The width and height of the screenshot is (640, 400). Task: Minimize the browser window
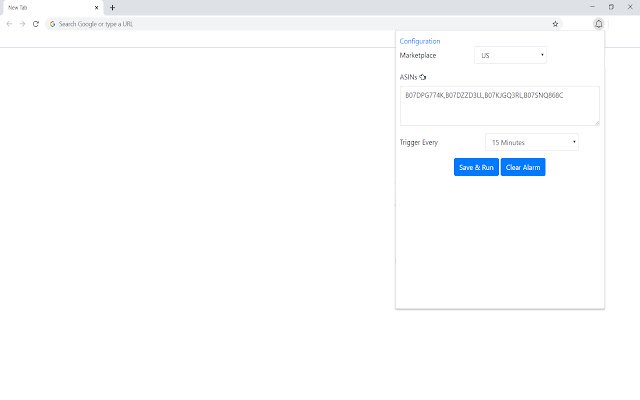(x=592, y=7)
